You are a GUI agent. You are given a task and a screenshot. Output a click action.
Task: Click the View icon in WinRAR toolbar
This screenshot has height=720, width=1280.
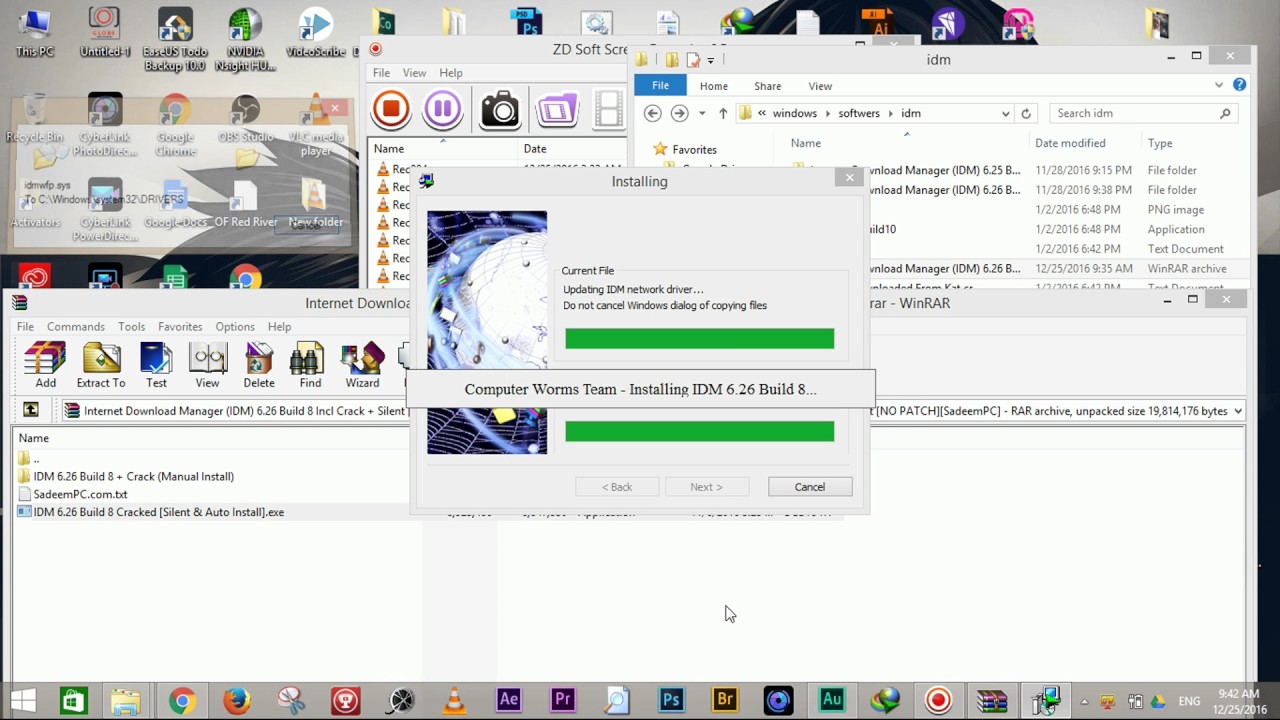(x=207, y=365)
